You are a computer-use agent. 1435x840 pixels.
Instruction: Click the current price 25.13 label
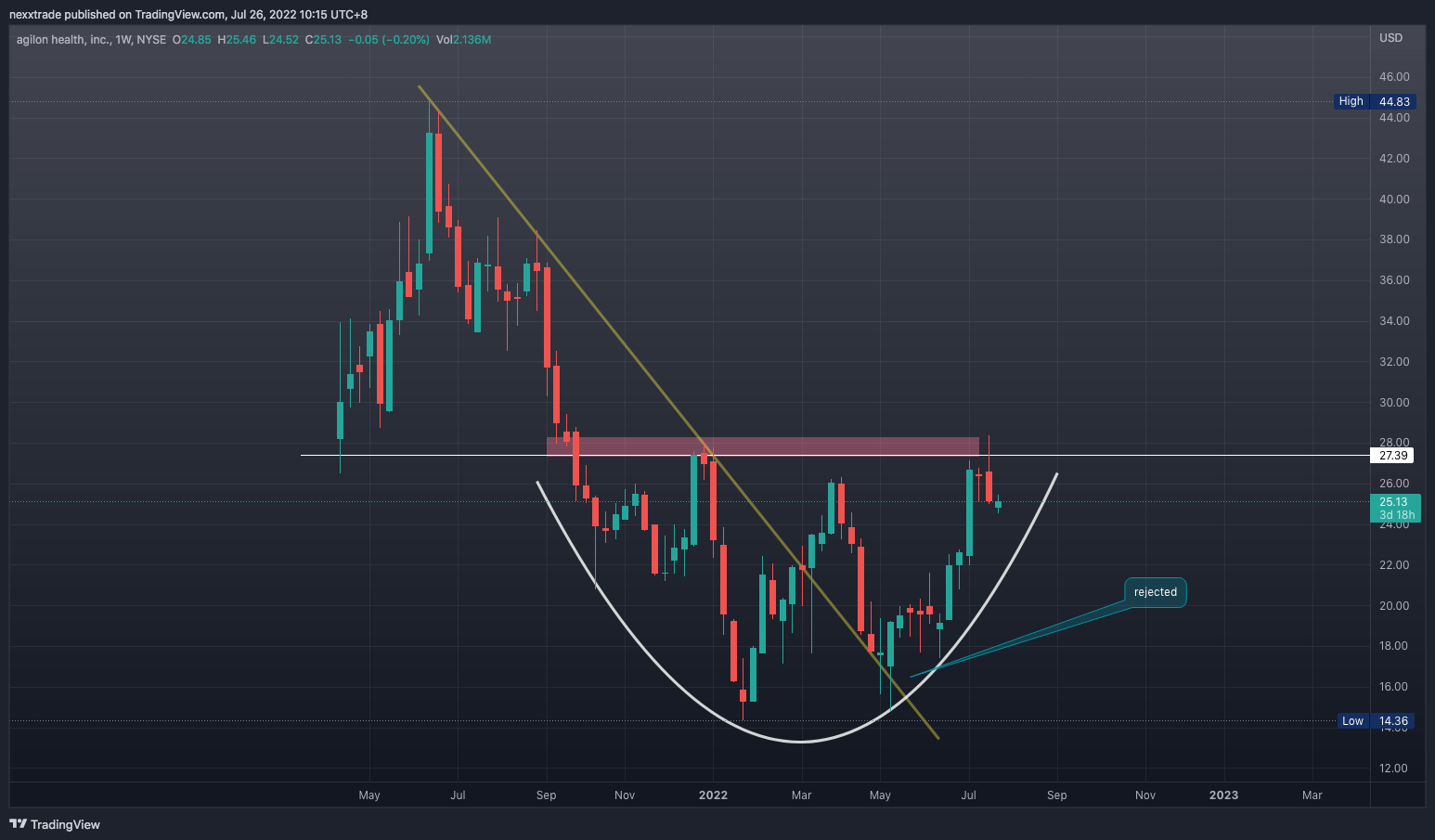click(1393, 502)
